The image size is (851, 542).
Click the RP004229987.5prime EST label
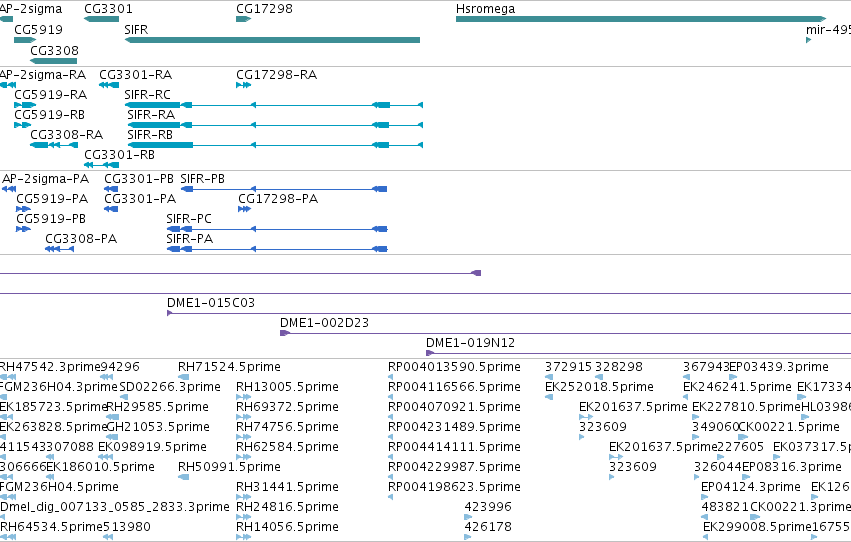(x=454, y=467)
